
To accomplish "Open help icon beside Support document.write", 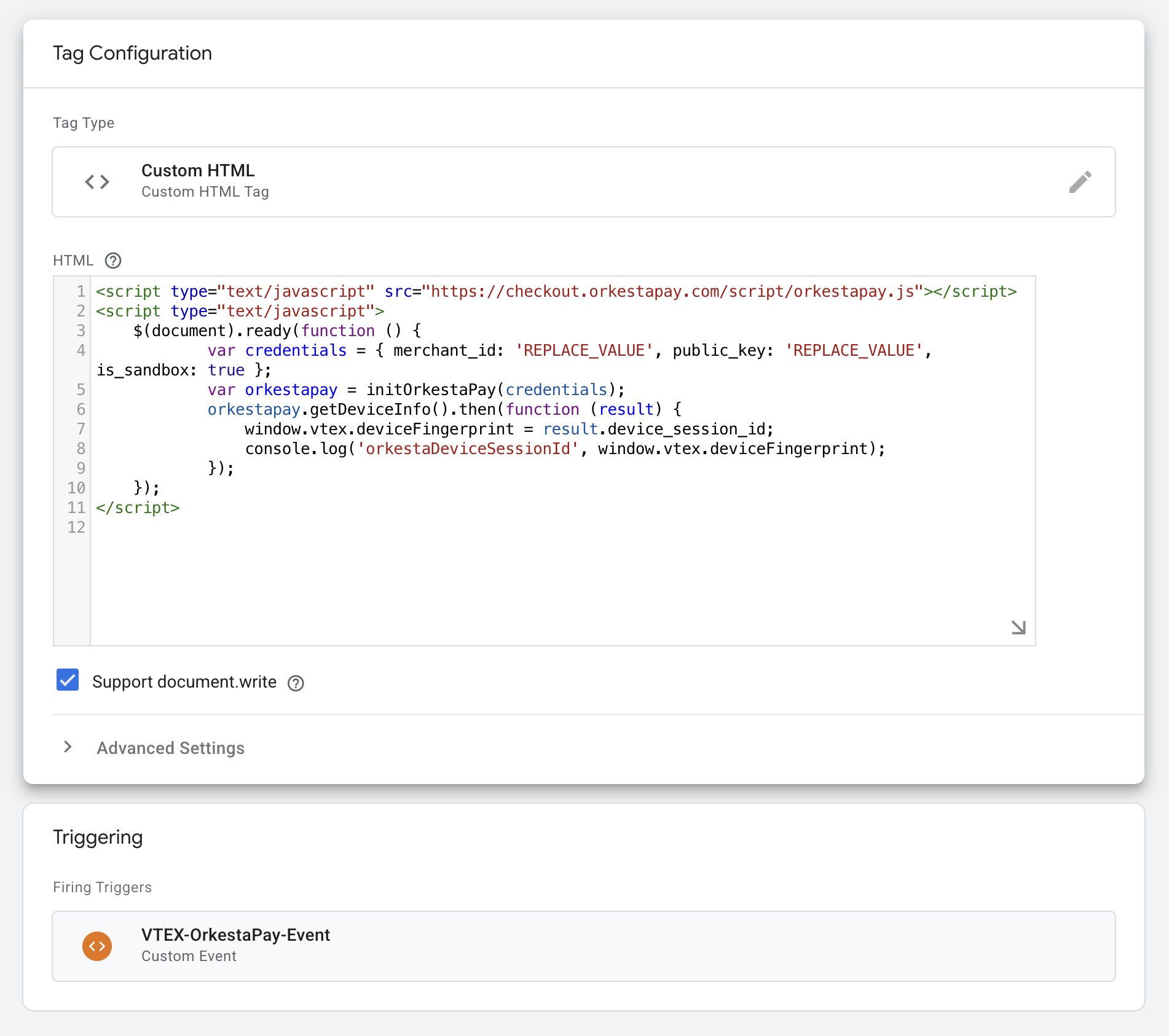I will pos(296,683).
